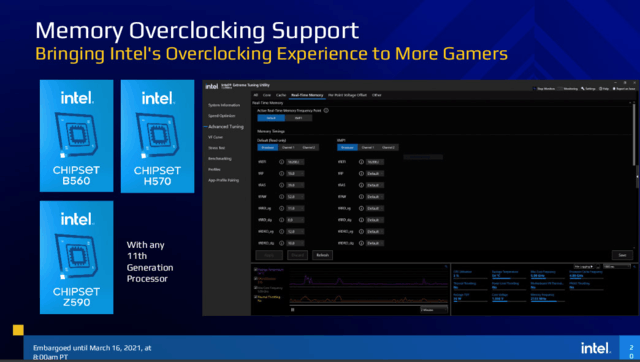Image resolution: width=640 pixels, height=362 pixels.
Task: Click info icon beside Active Real-Time Memory Frequency Point
Action: [x=326, y=110]
